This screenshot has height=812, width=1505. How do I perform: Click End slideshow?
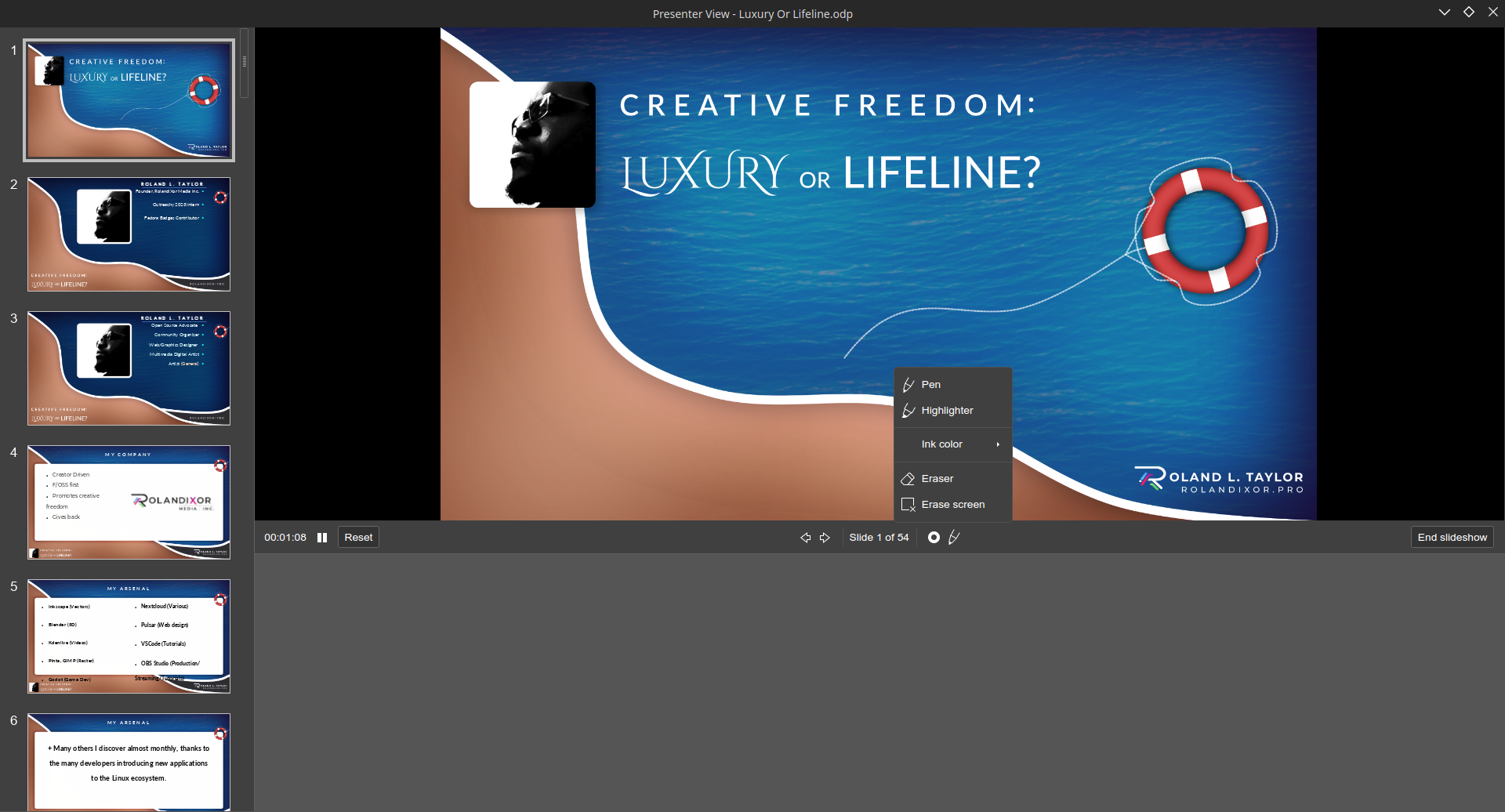pos(1452,537)
